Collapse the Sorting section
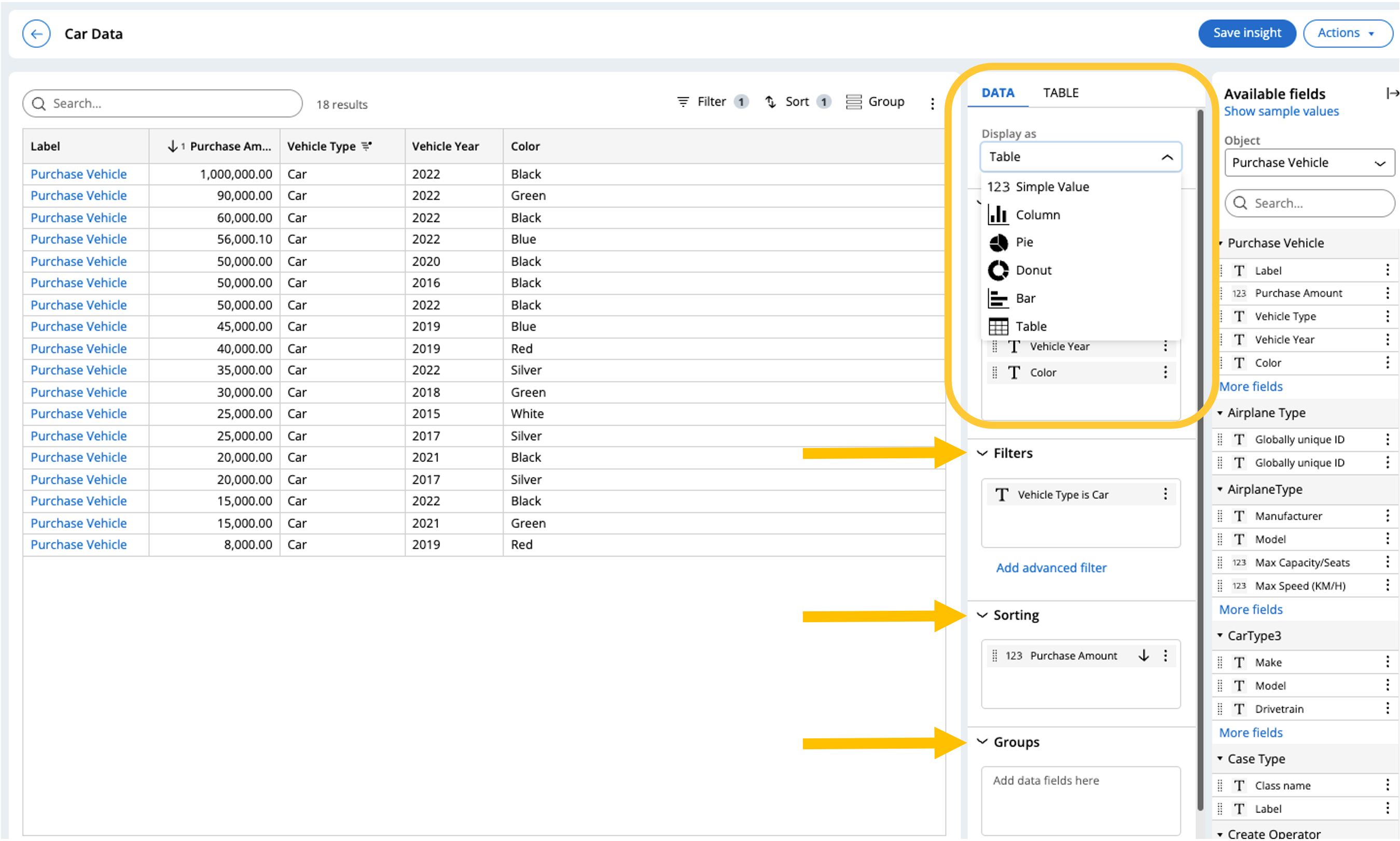This screenshot has width=1400, height=841. [983, 614]
